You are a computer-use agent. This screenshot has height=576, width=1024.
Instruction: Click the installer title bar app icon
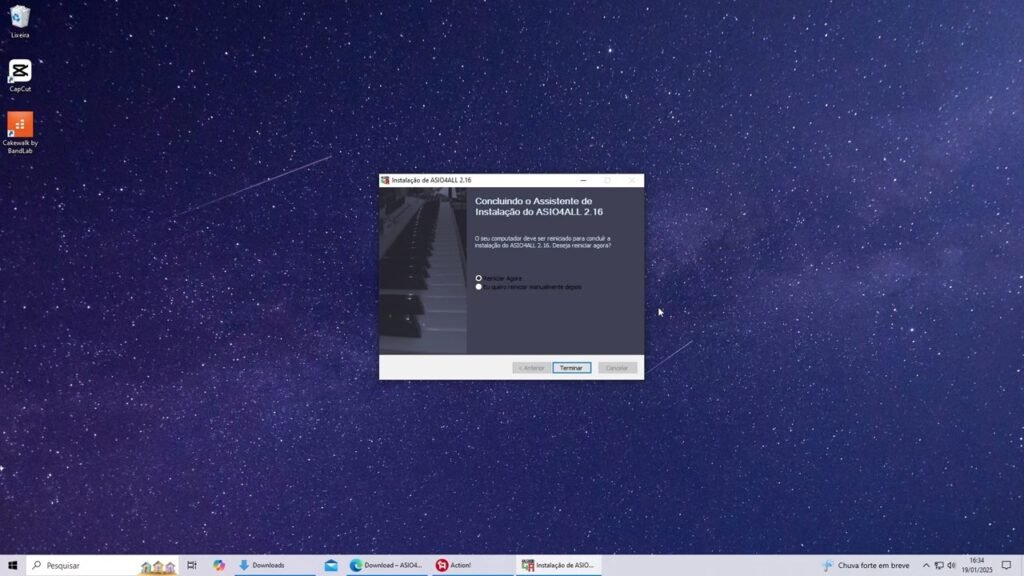point(385,180)
